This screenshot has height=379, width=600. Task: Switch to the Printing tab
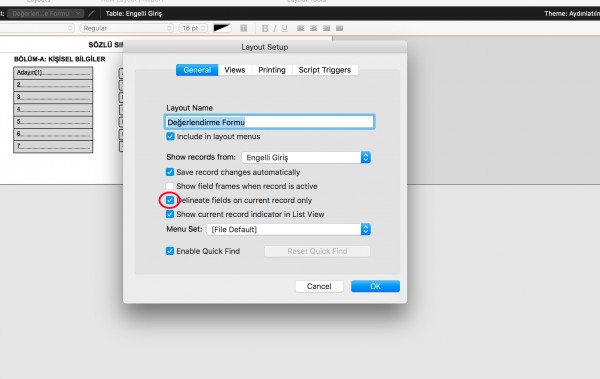point(272,70)
